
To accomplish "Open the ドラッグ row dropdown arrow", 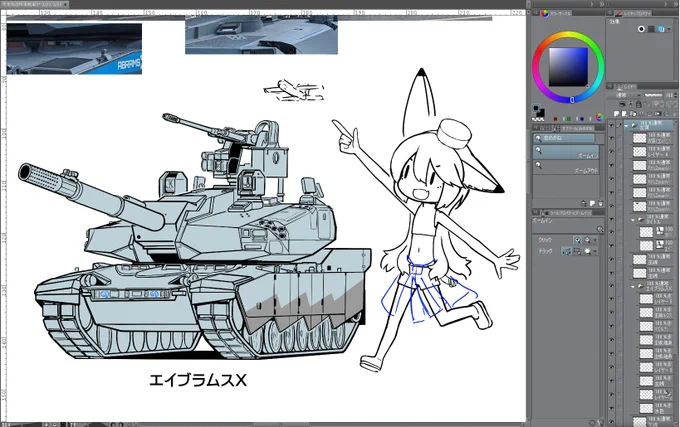I will tap(595, 251).
